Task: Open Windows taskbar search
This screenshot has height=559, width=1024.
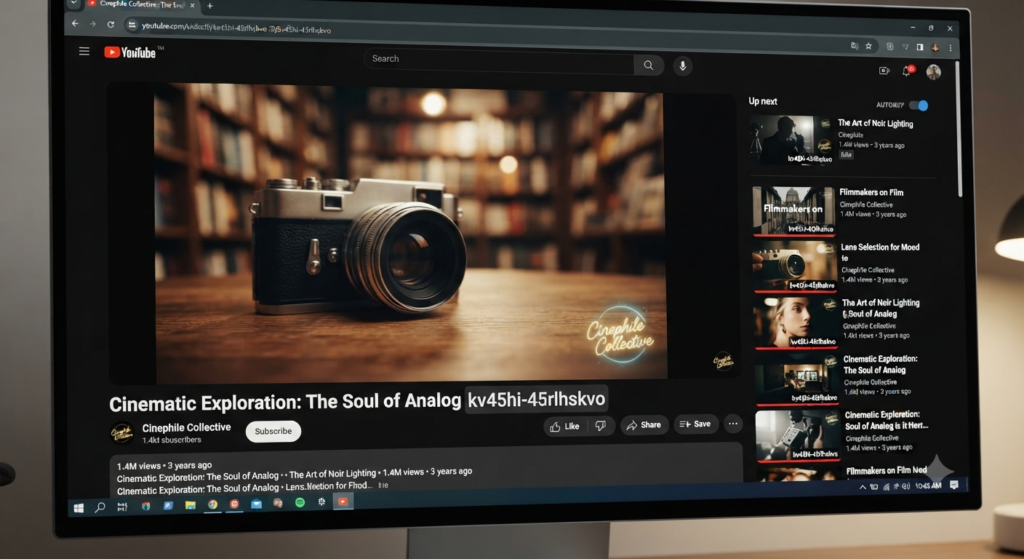Action: [x=100, y=507]
